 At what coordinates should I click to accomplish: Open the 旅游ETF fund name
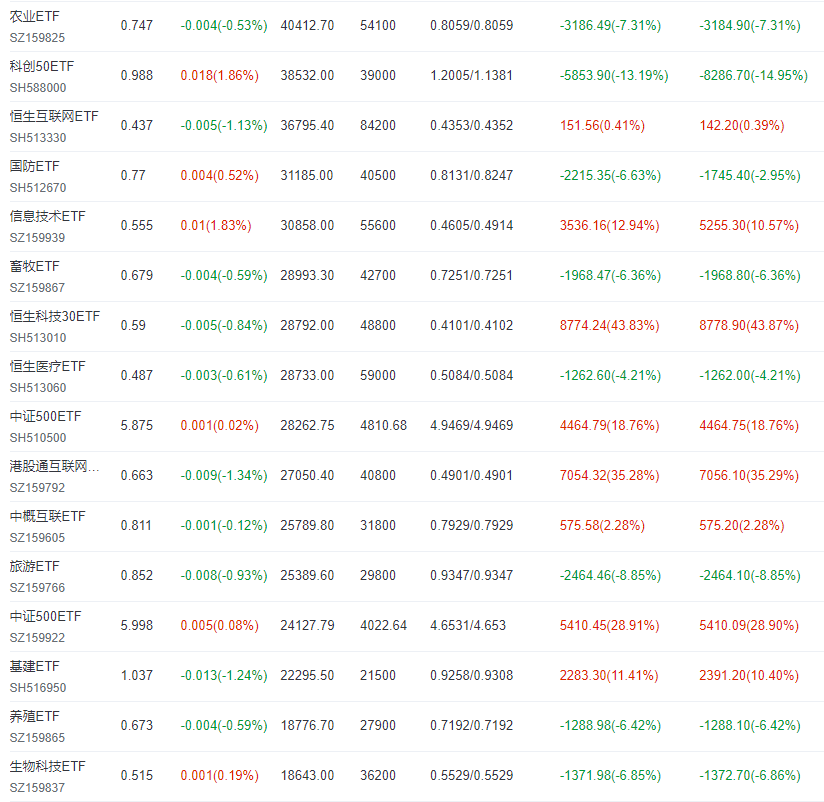35,566
